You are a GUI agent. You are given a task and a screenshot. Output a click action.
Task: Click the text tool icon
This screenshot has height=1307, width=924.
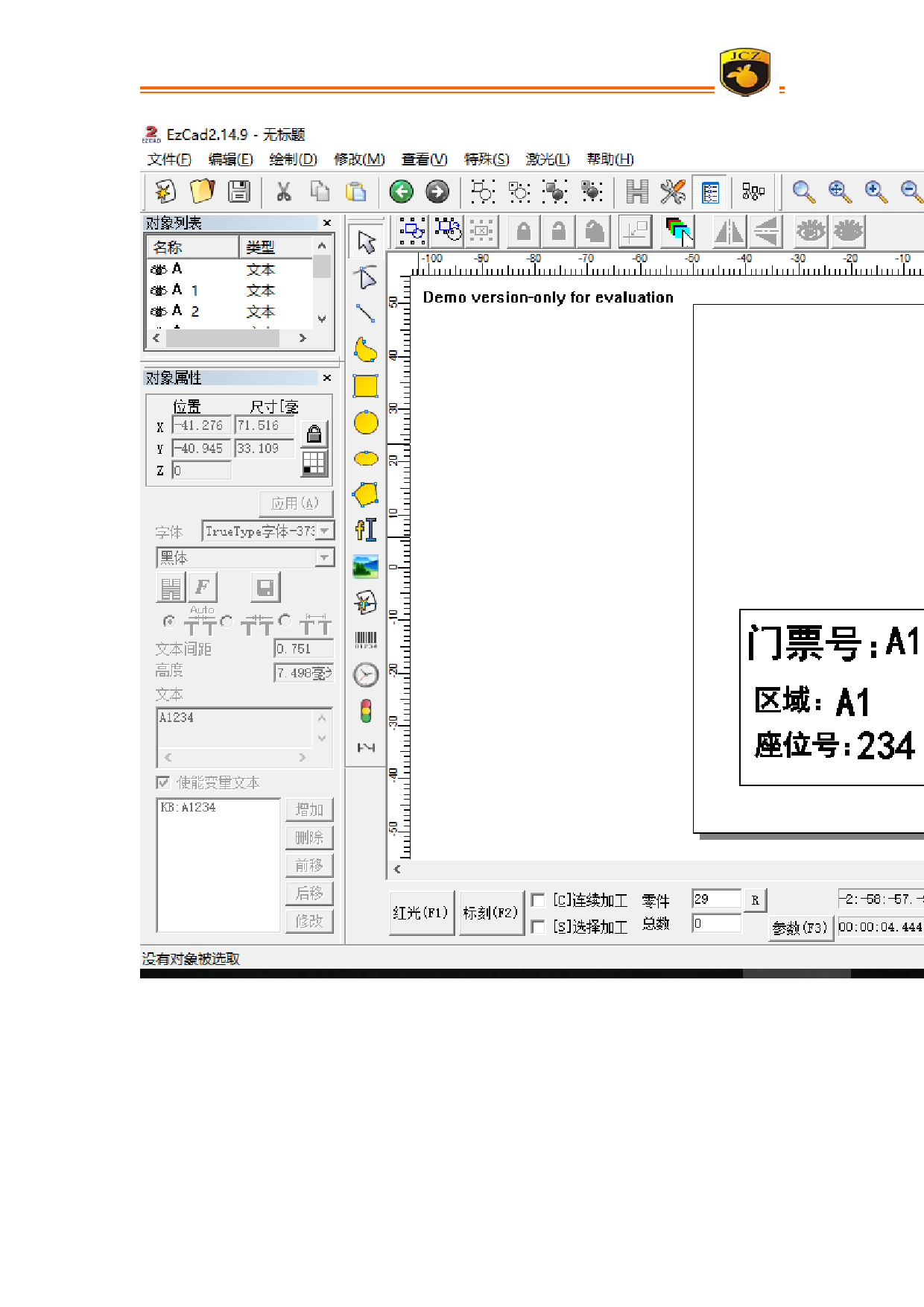point(365,530)
